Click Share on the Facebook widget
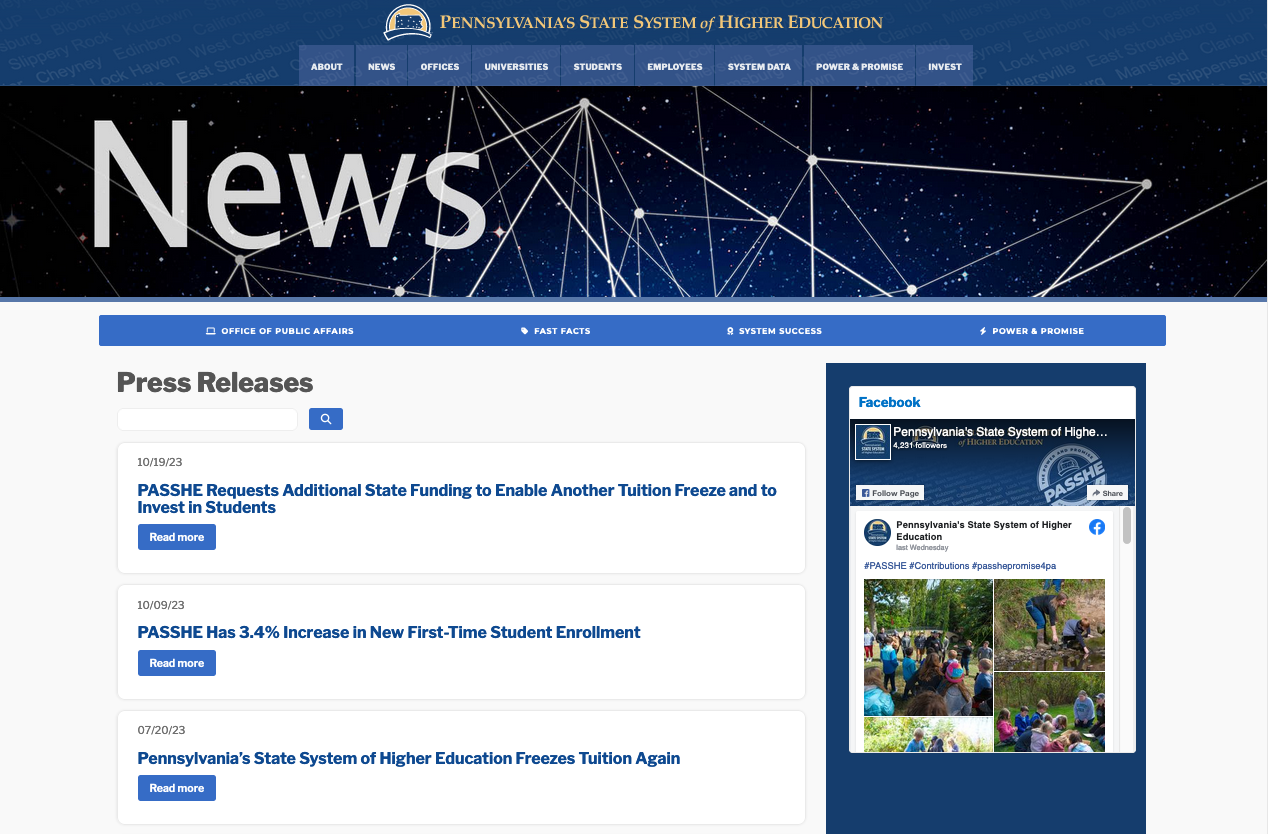The width and height of the screenshot is (1268, 834). 1107,493
